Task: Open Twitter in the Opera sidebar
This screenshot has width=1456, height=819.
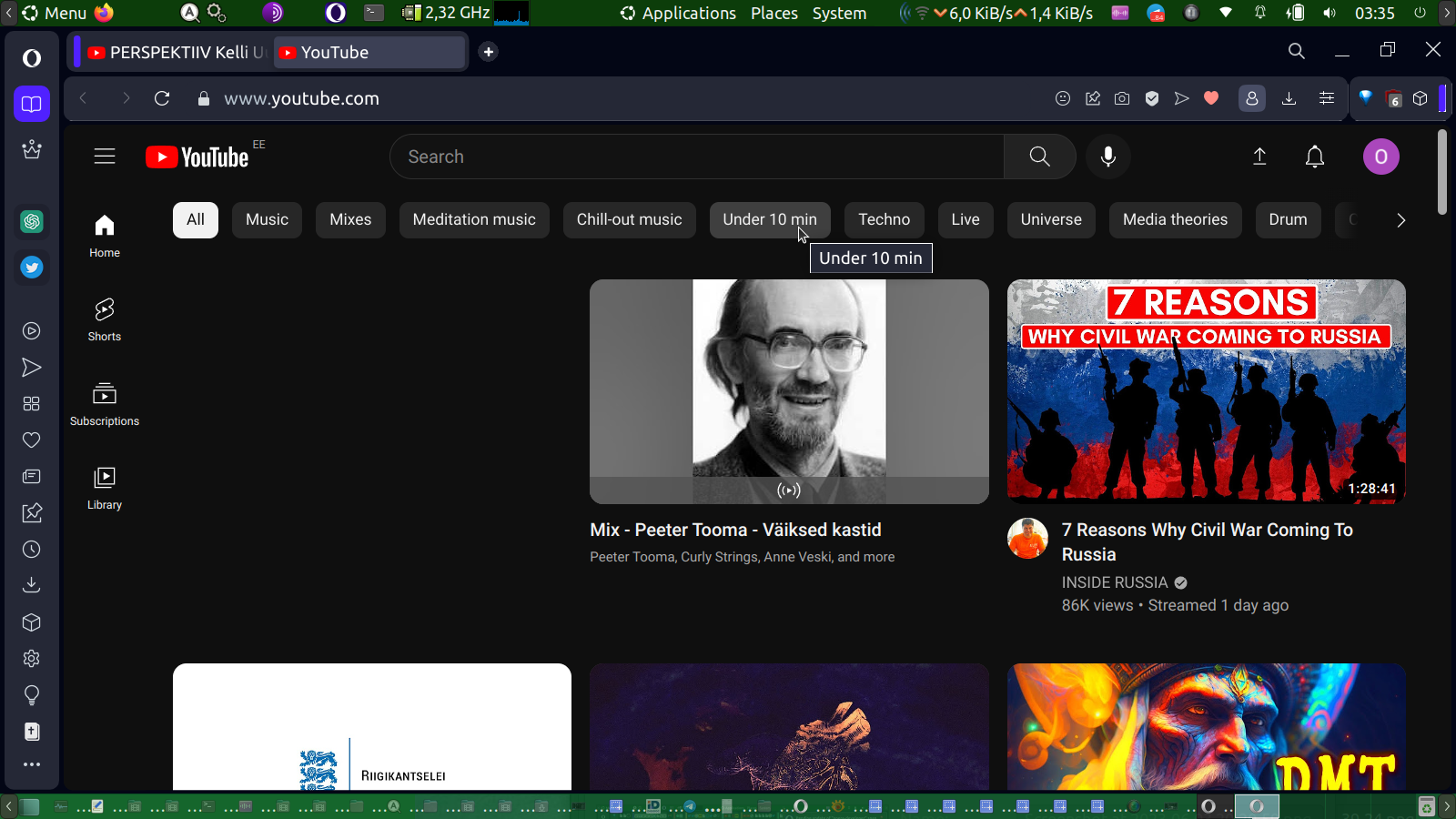Action: [x=32, y=268]
